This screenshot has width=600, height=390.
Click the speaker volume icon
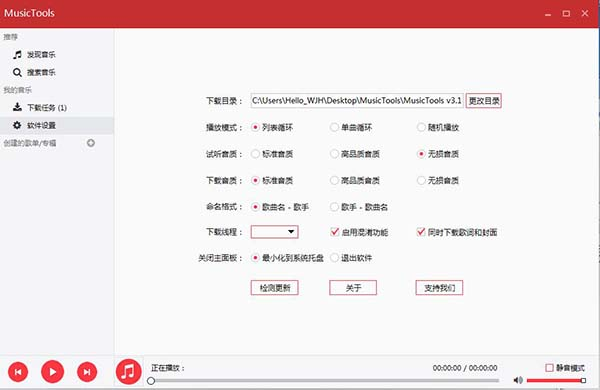pos(518,380)
